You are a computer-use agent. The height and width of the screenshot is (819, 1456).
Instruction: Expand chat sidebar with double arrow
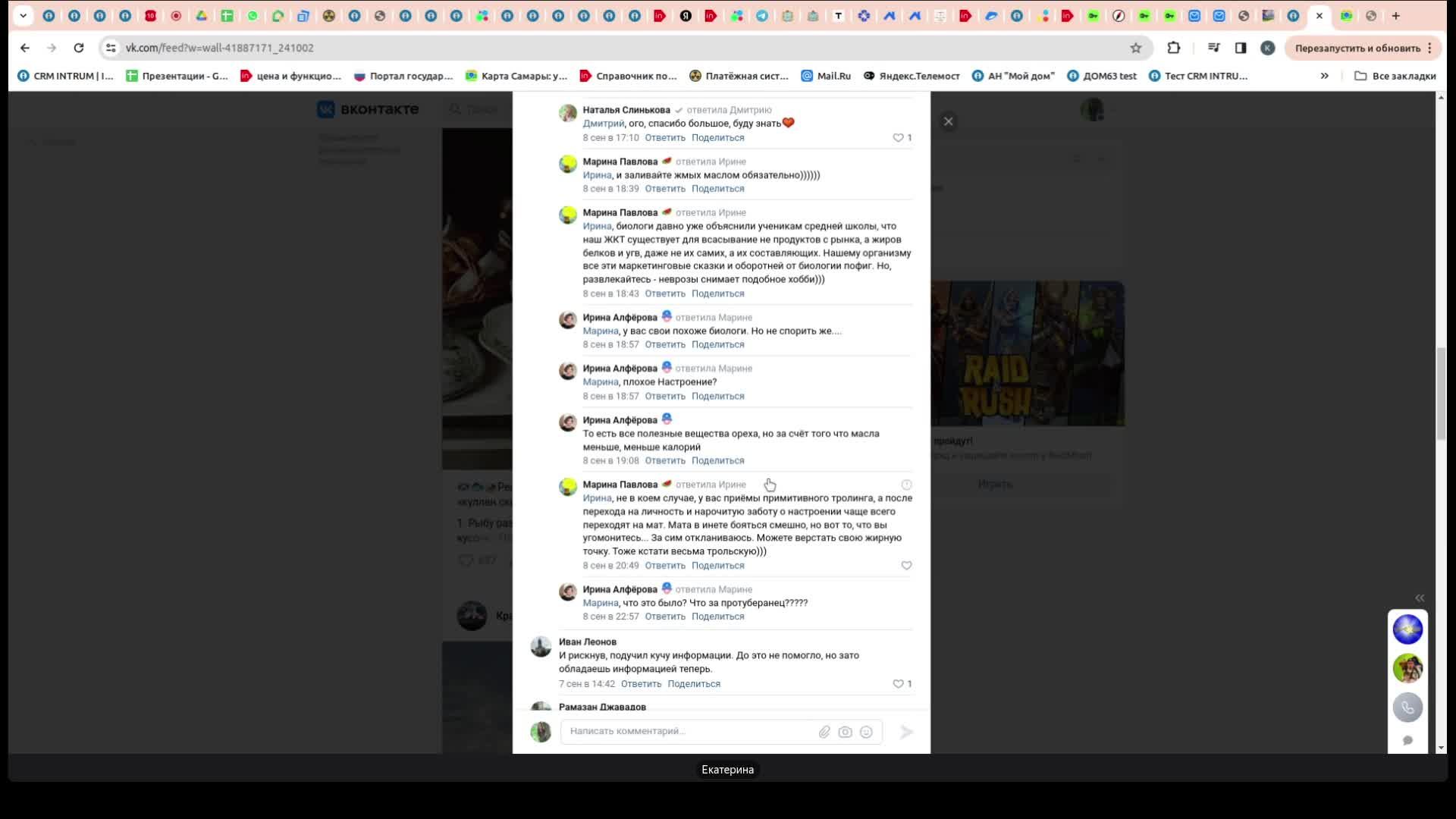1419,598
